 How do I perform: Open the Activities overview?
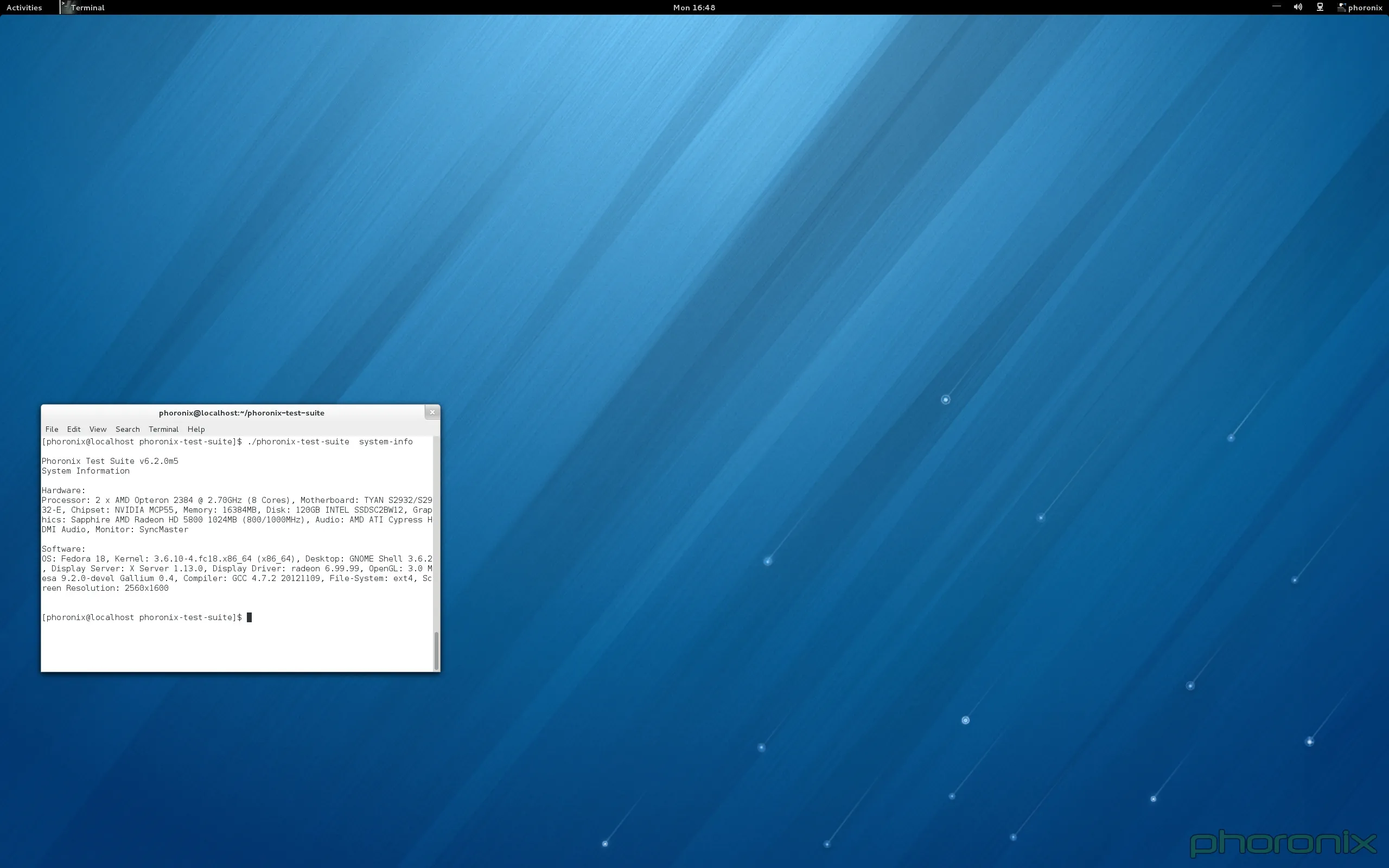pos(24,8)
